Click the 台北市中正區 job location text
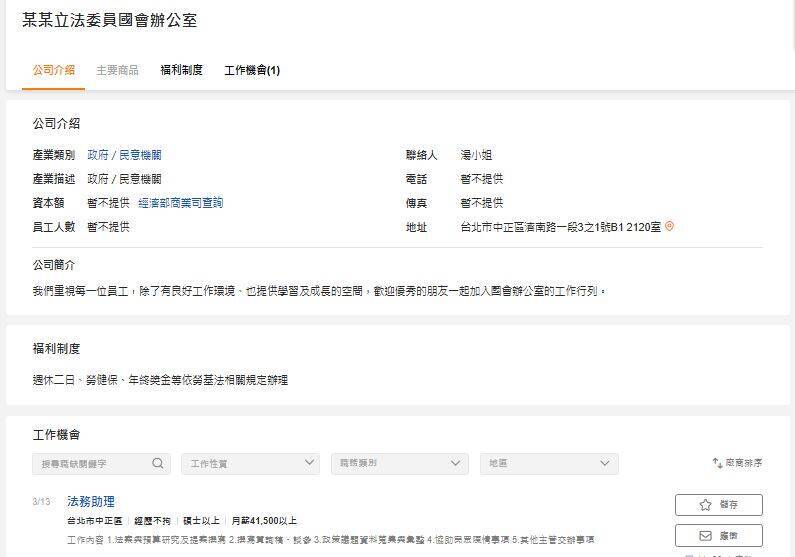The width and height of the screenshot is (795, 557). tap(94, 521)
